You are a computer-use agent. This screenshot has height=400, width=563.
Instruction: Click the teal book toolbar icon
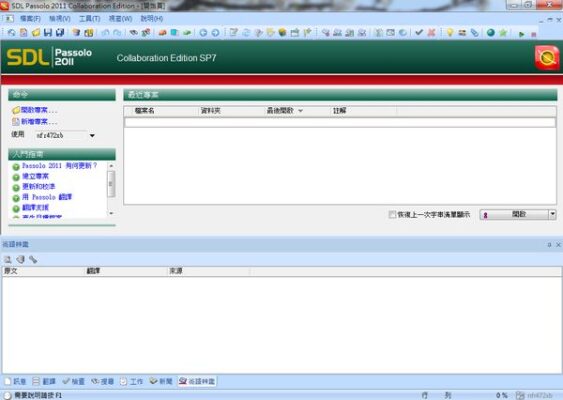point(175,33)
